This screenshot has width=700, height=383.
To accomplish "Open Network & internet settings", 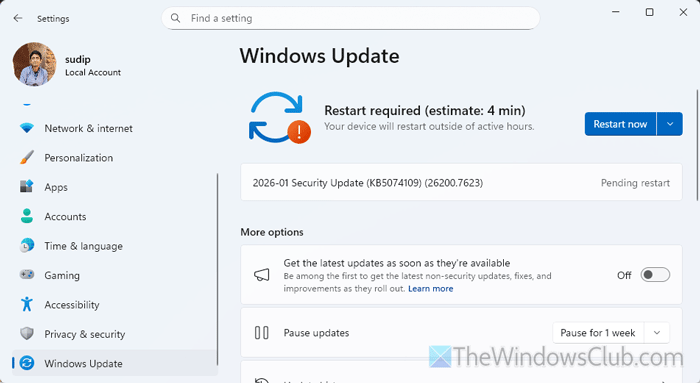I will pyautogui.click(x=115, y=129).
